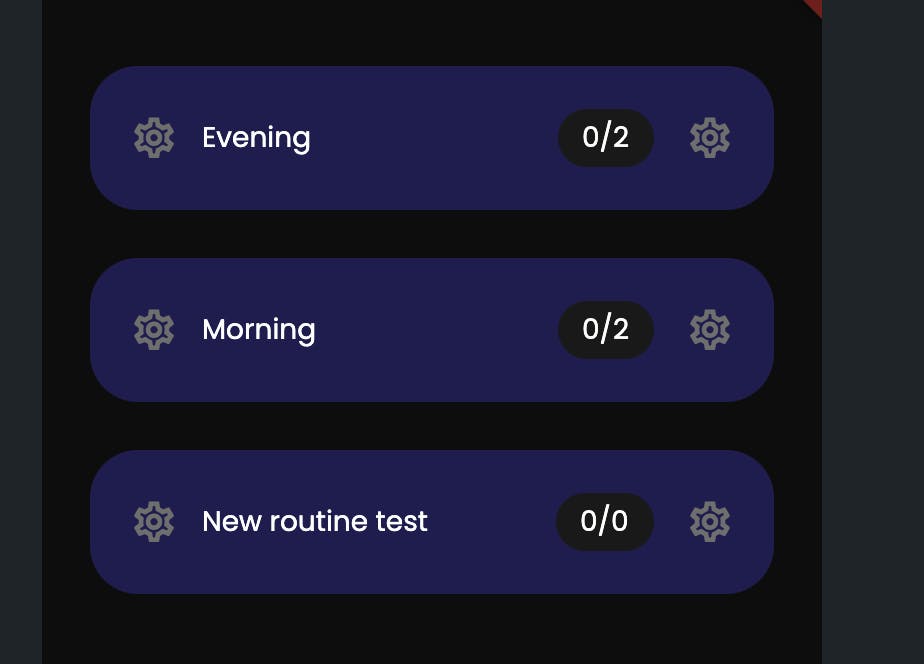Click the red corner banner at top
The height and width of the screenshot is (664, 924).
(813, 6)
